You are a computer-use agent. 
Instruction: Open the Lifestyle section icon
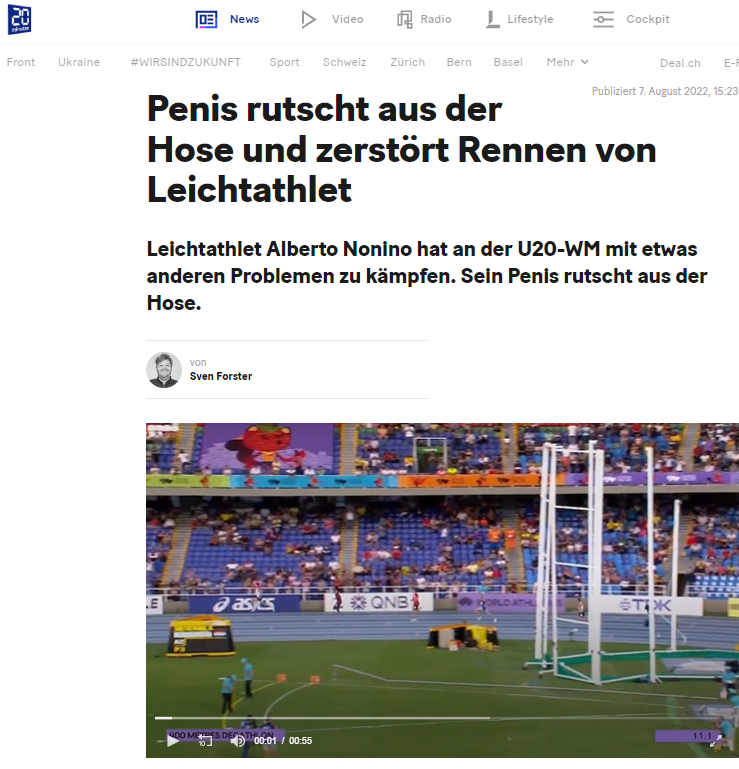pos(492,20)
